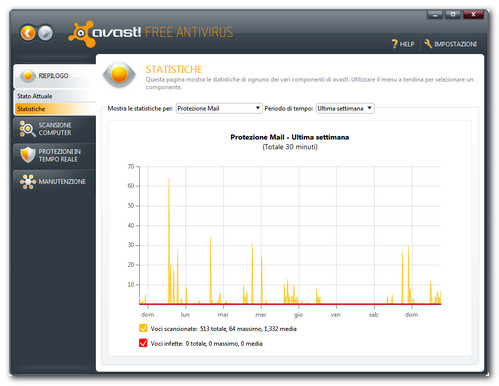This screenshot has height=386, width=499.
Task: Click the 70 value on the y-axis
Action: [x=131, y=166]
